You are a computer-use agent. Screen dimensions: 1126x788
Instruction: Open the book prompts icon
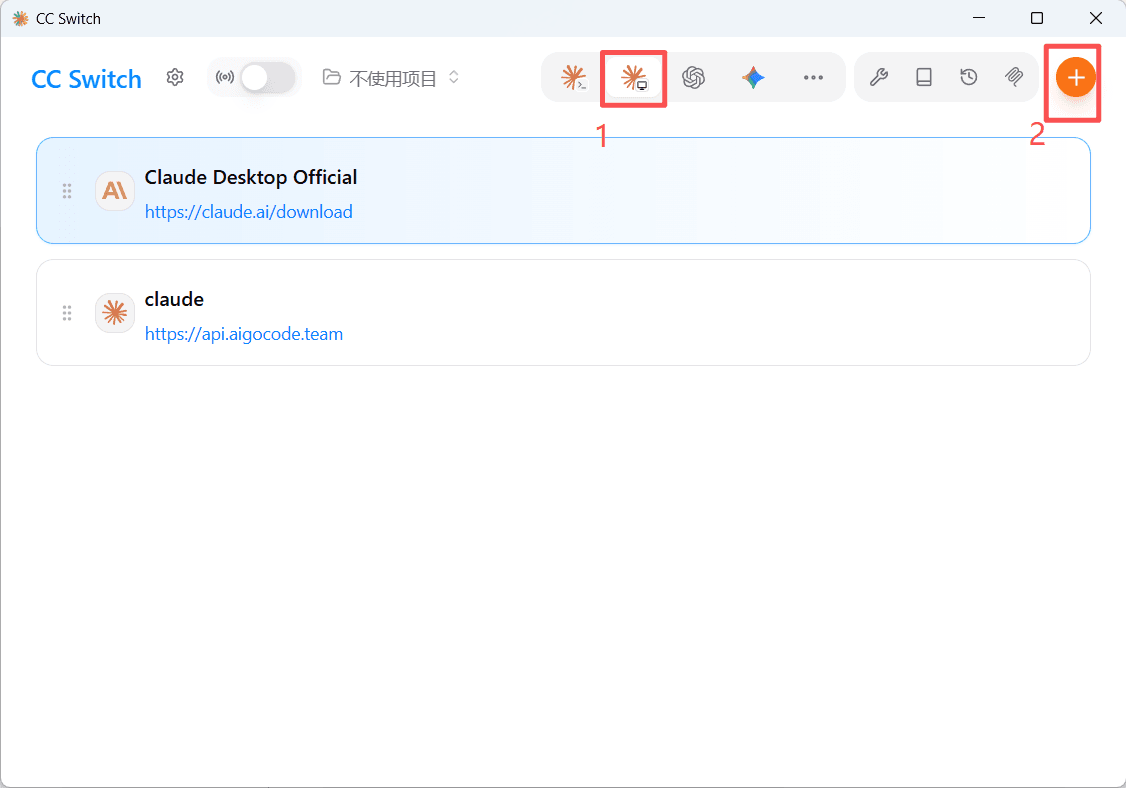click(924, 77)
